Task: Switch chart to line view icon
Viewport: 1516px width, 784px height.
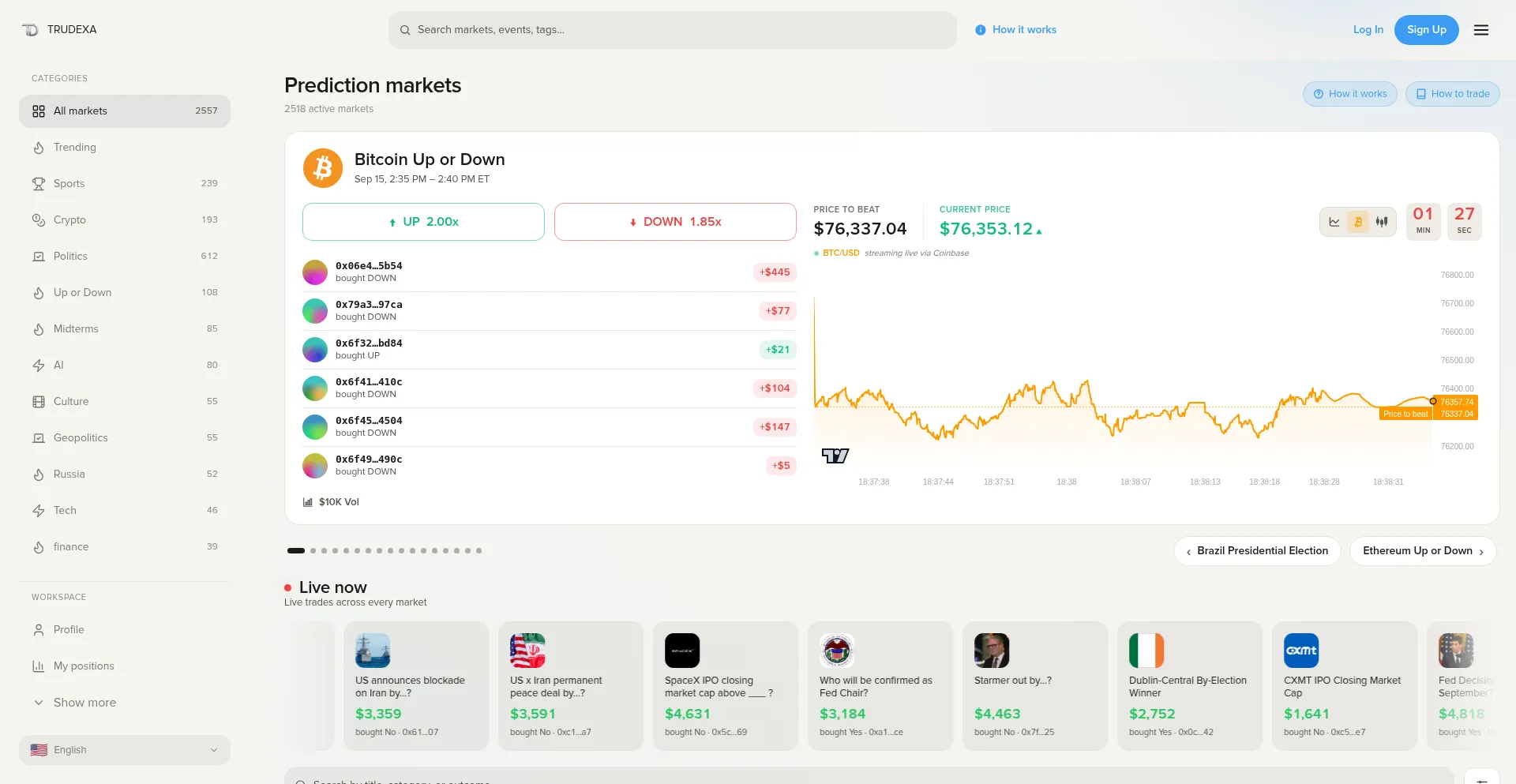Action: pyautogui.click(x=1334, y=222)
